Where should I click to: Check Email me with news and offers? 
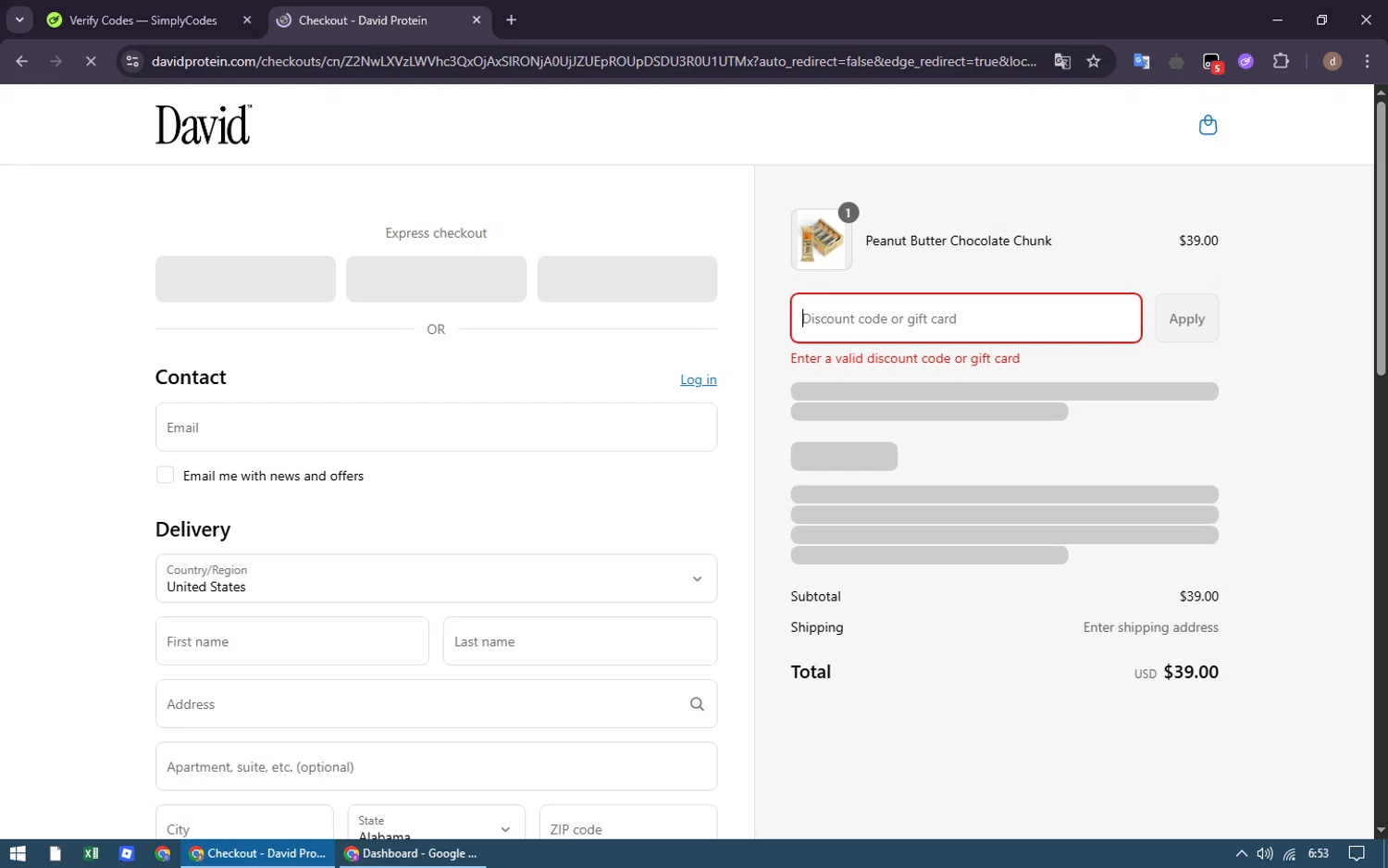[x=166, y=475]
